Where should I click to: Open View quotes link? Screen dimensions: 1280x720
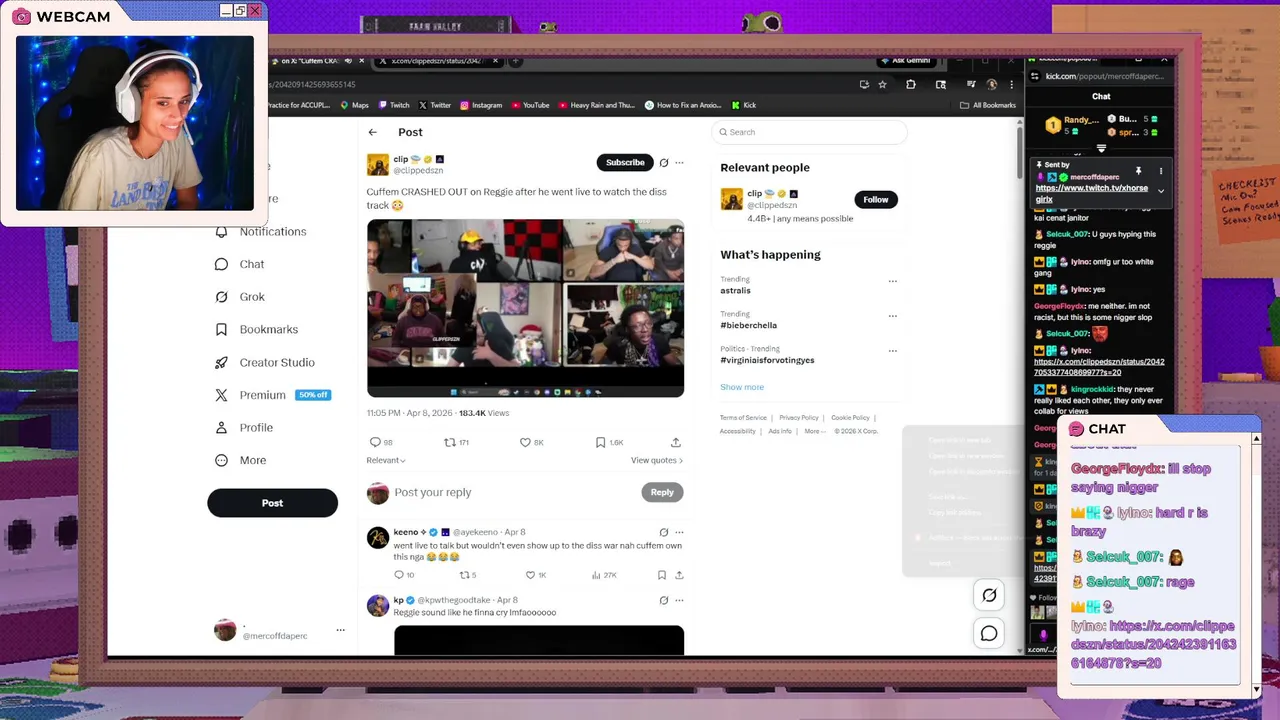pos(657,460)
